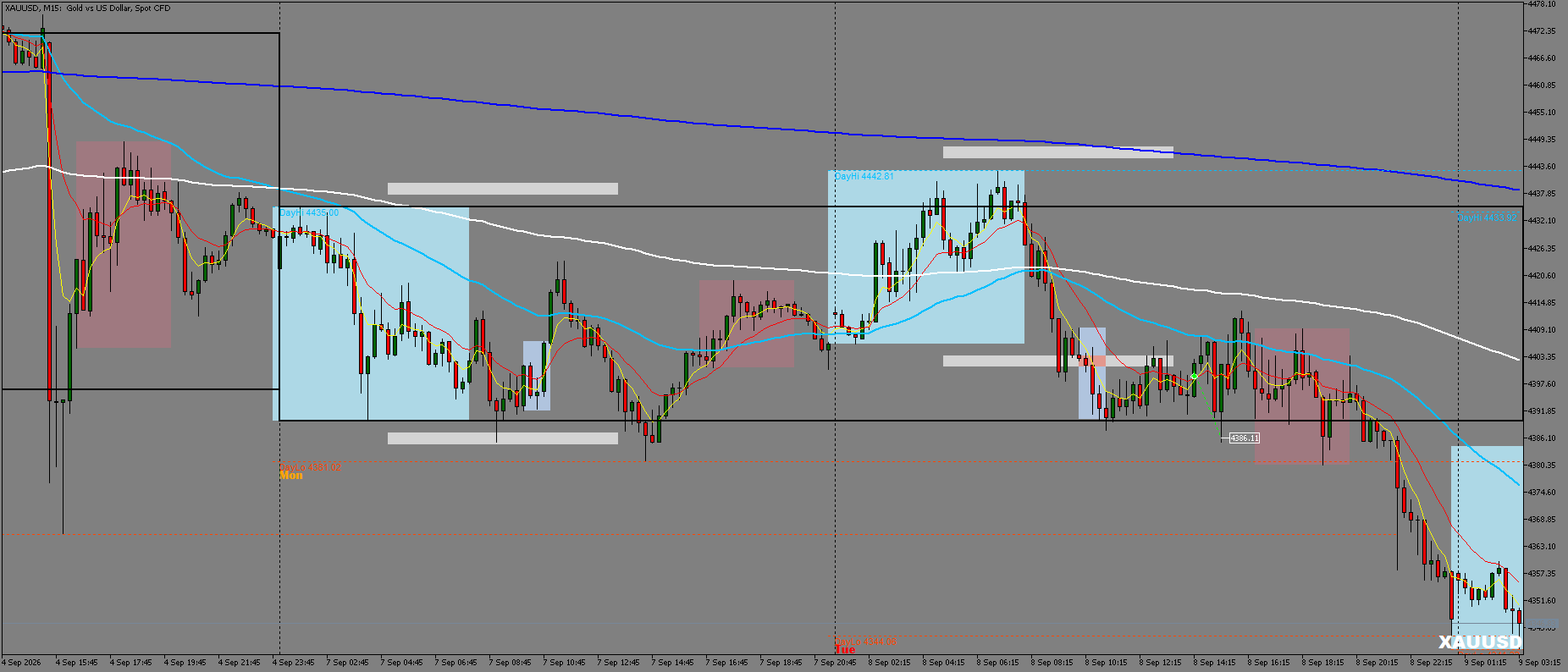
Task: Click the 4391.85 level on the price axis
Action: [x=1542, y=411]
